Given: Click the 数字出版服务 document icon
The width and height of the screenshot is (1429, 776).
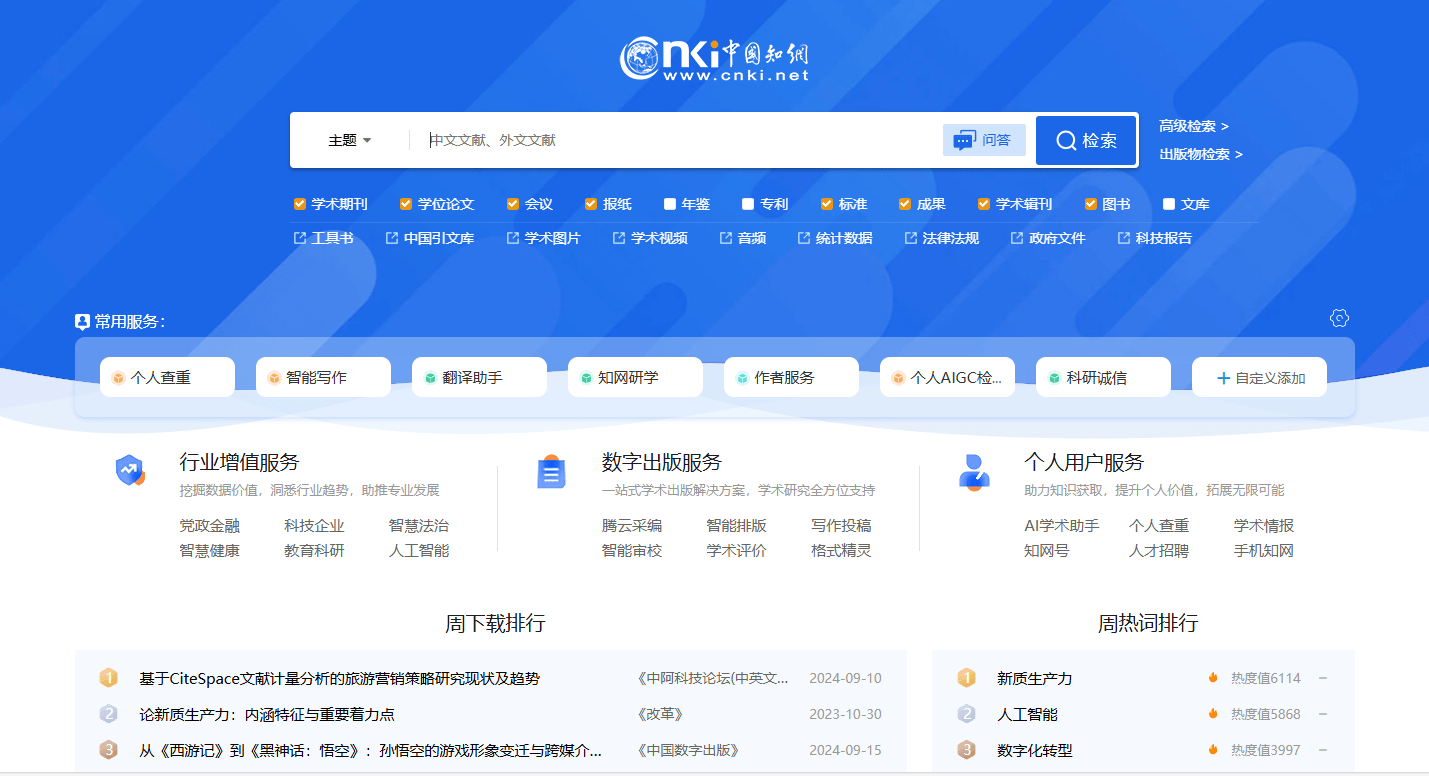Looking at the screenshot, I should 552,472.
